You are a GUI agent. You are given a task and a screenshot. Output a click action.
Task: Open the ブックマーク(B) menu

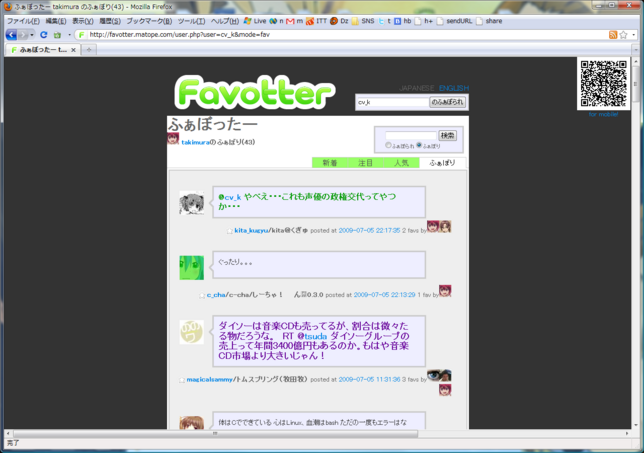coord(149,21)
